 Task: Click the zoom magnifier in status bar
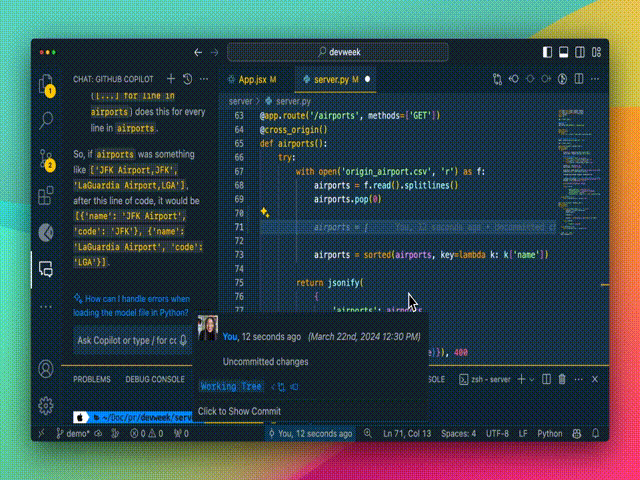(x=368, y=433)
